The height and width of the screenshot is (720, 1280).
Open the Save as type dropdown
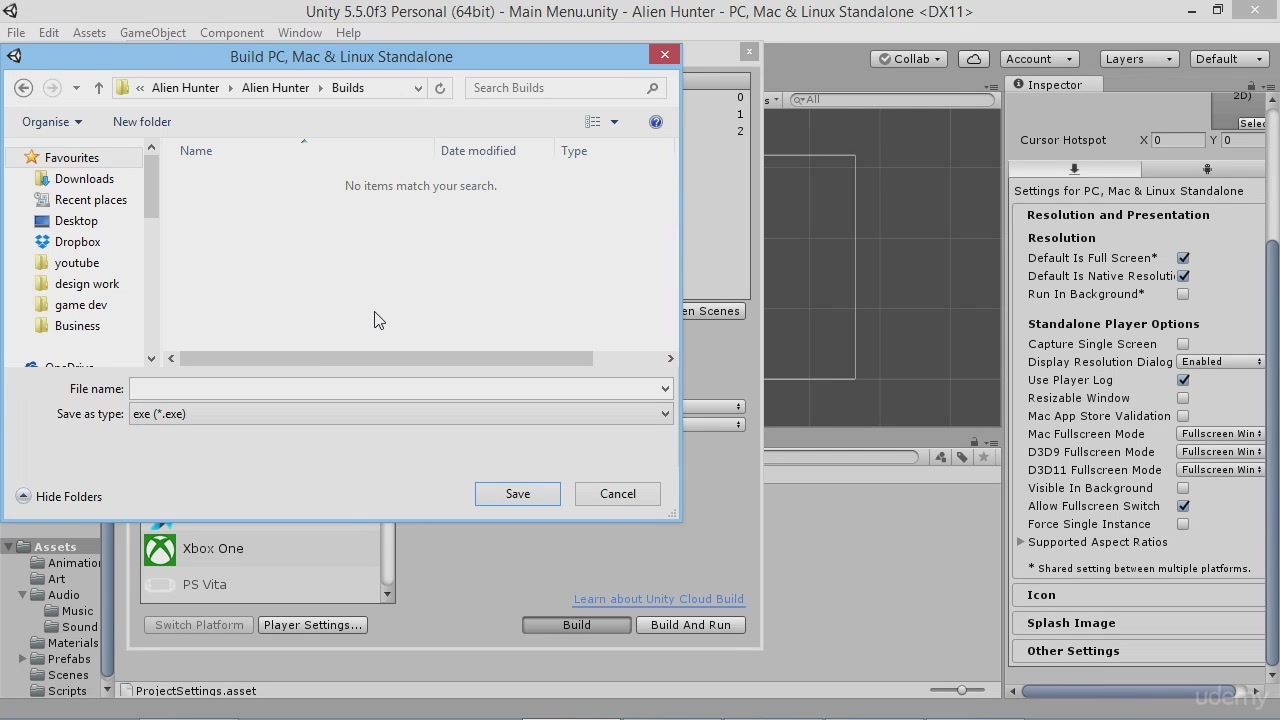coord(401,414)
